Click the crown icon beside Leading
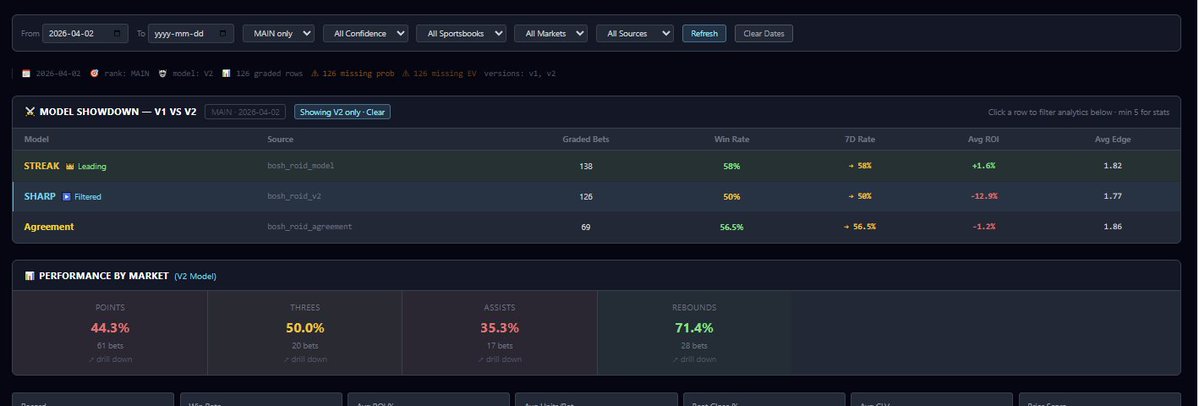The height and width of the screenshot is (406, 1199). (70, 166)
